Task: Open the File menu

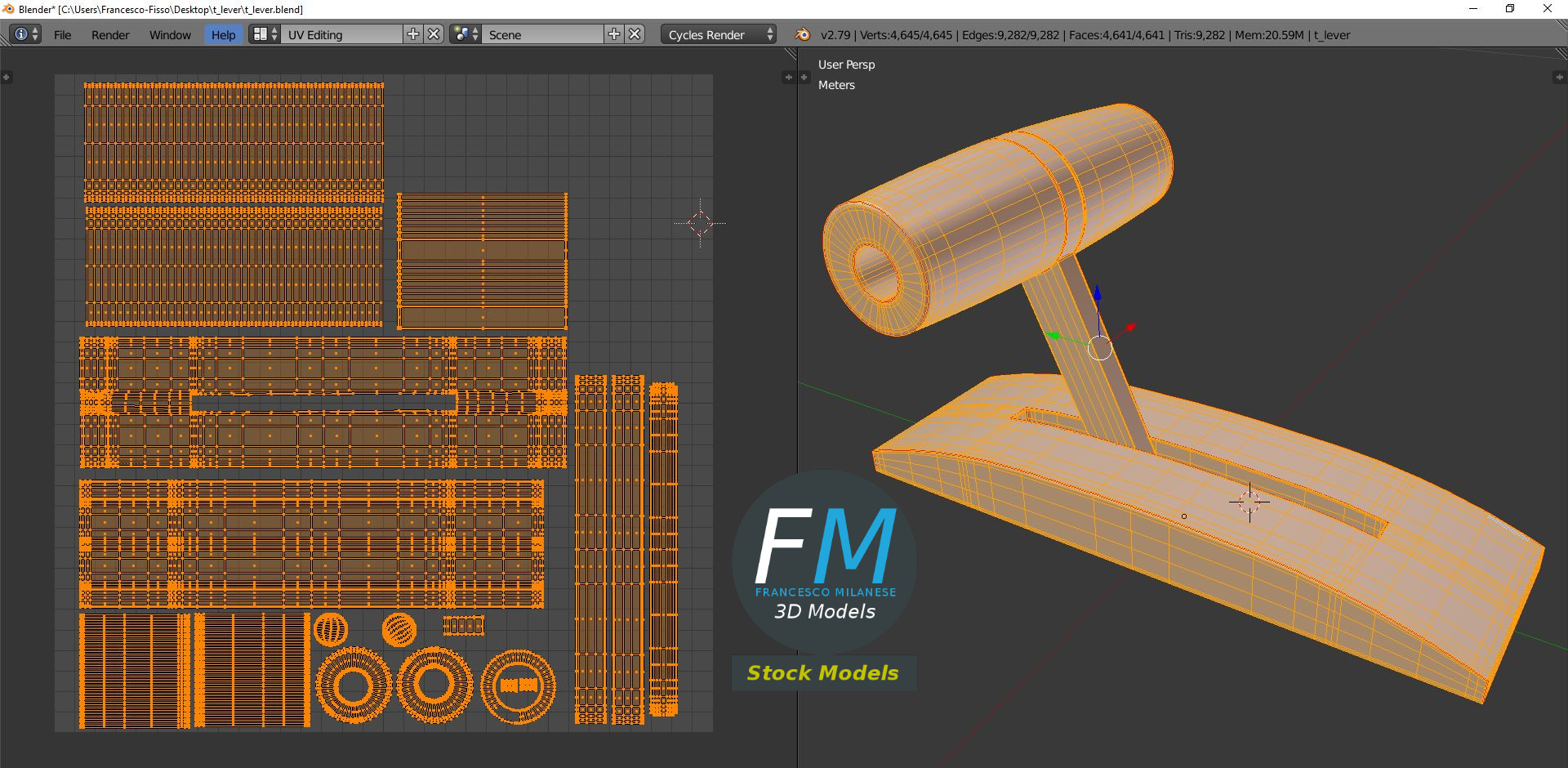Action: click(x=62, y=35)
